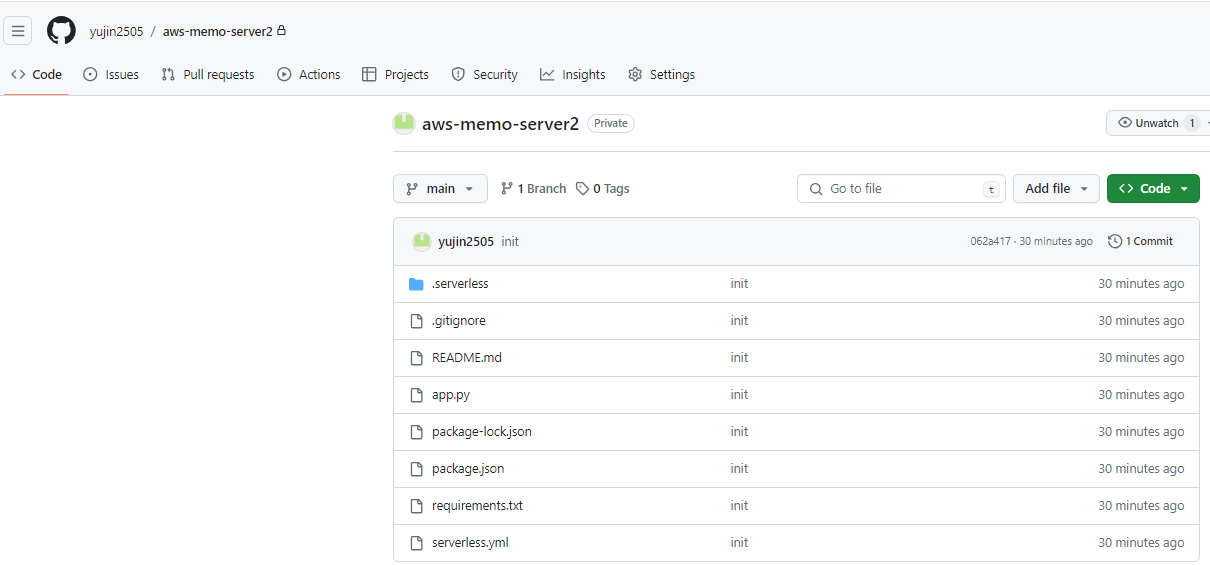Open the package.json file
The height and width of the screenshot is (565, 1210).
pos(468,469)
